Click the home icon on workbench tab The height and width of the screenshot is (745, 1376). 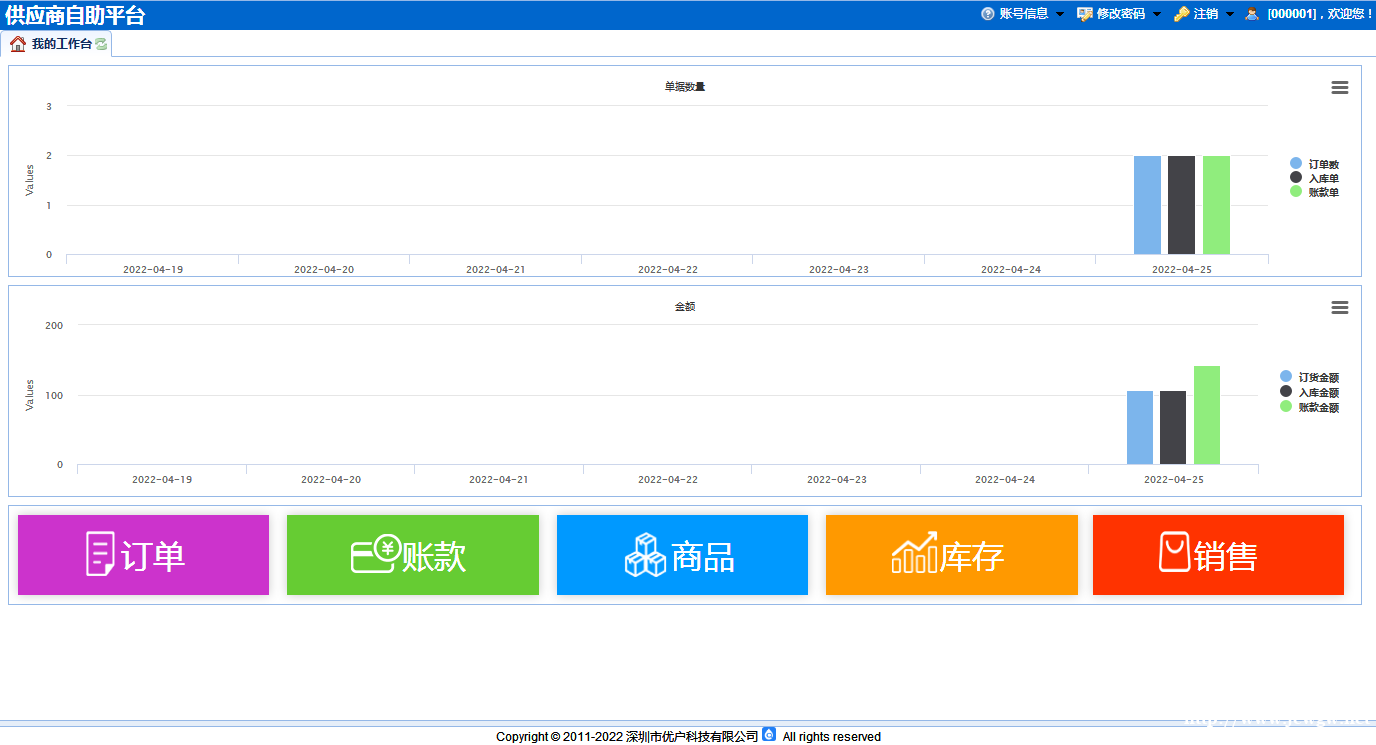[x=18, y=44]
